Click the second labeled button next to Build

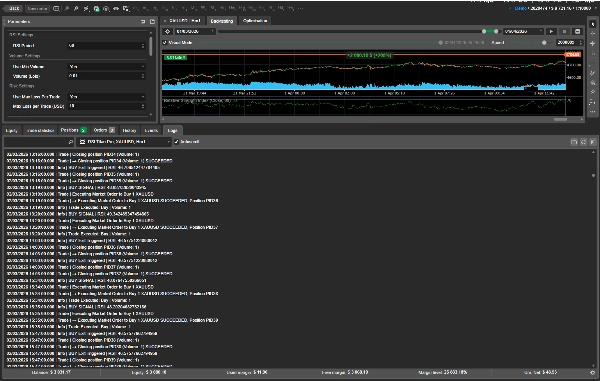click(x=37, y=8)
